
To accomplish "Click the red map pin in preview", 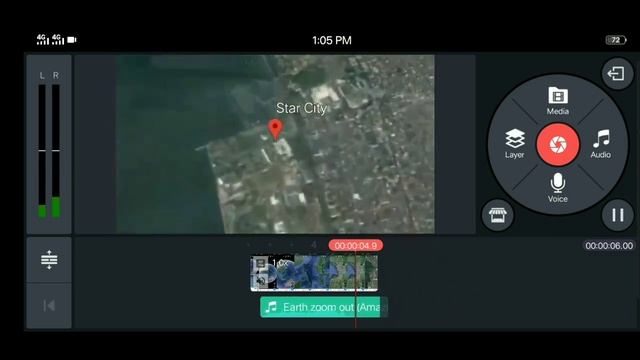I will click(x=276, y=130).
